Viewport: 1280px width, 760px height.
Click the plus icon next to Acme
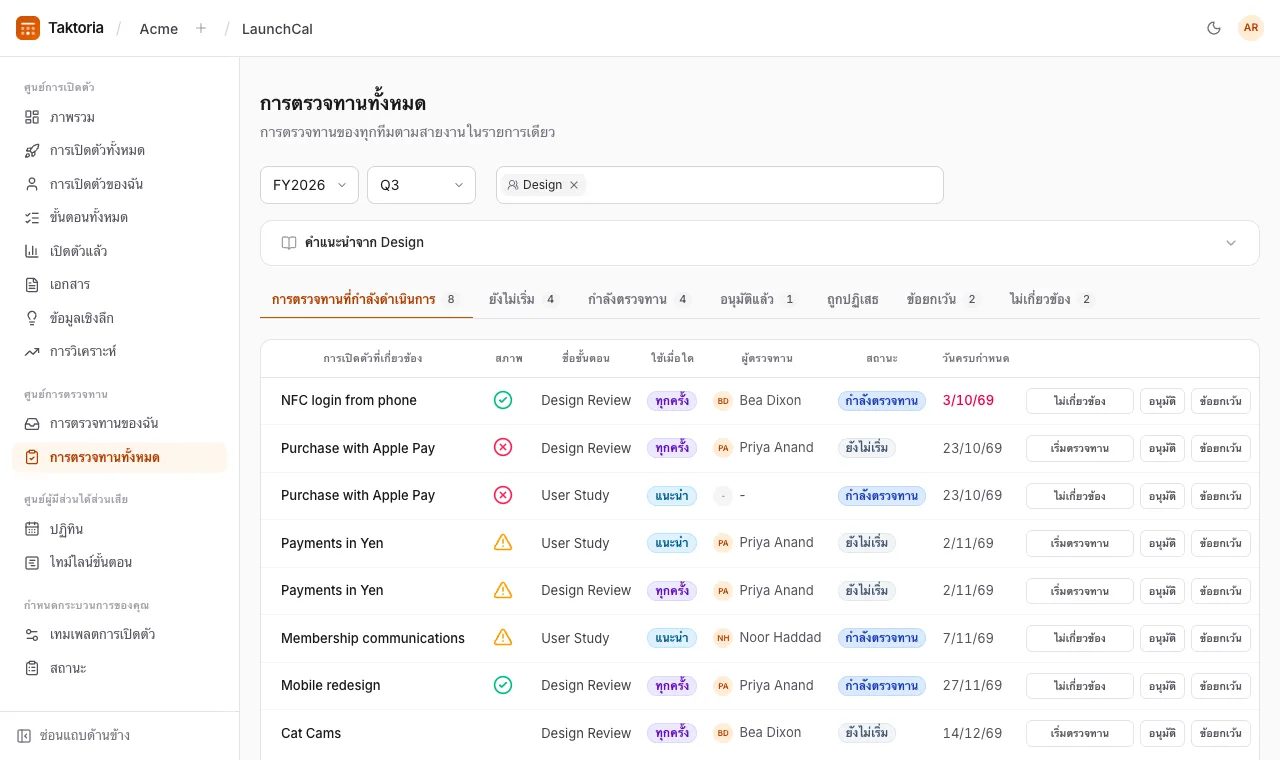pyautogui.click(x=201, y=28)
